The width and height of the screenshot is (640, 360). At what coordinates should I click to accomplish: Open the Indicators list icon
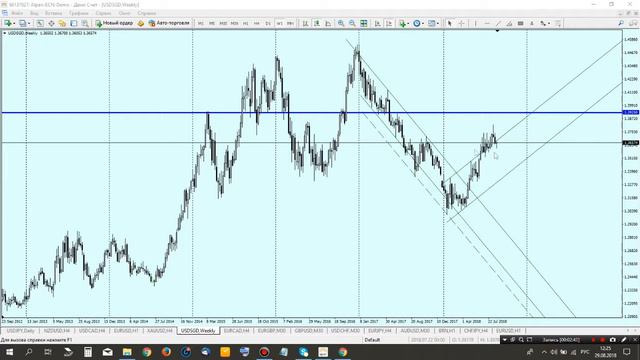[x=403, y=23]
